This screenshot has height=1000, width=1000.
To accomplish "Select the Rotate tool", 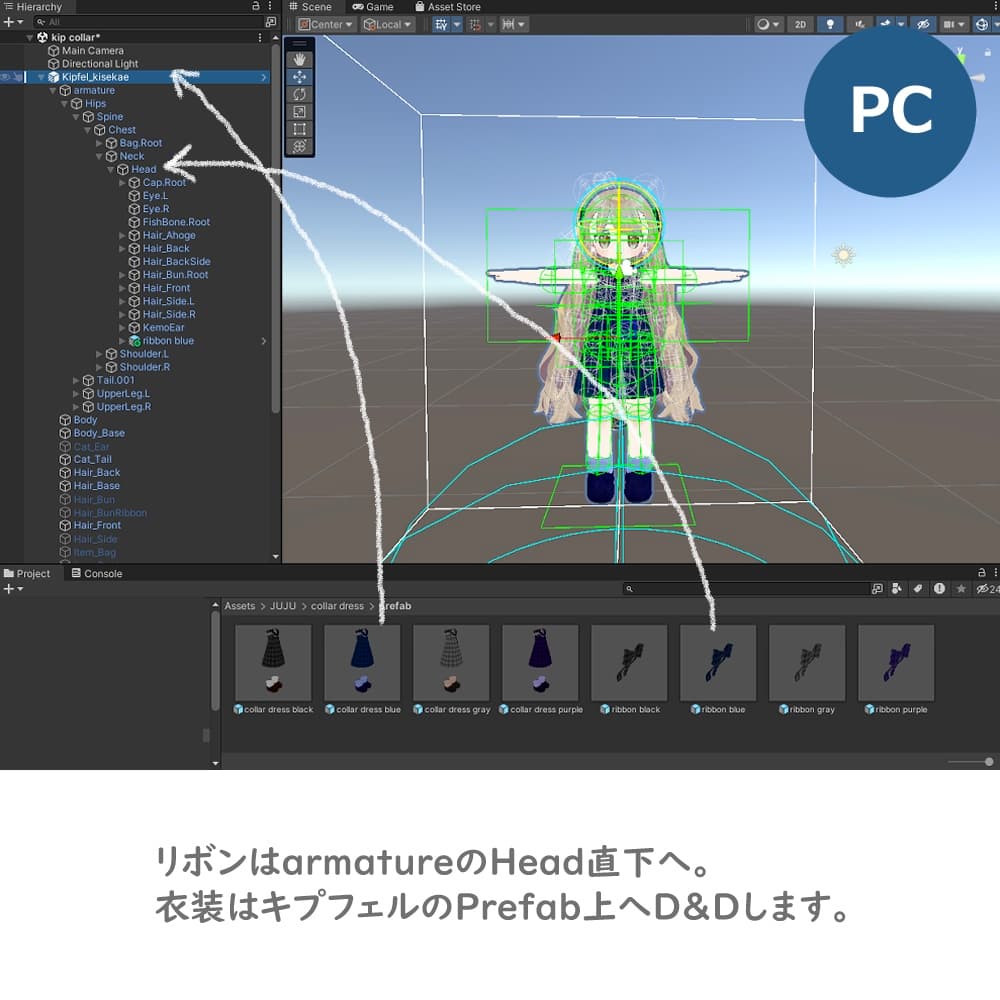I will point(299,93).
